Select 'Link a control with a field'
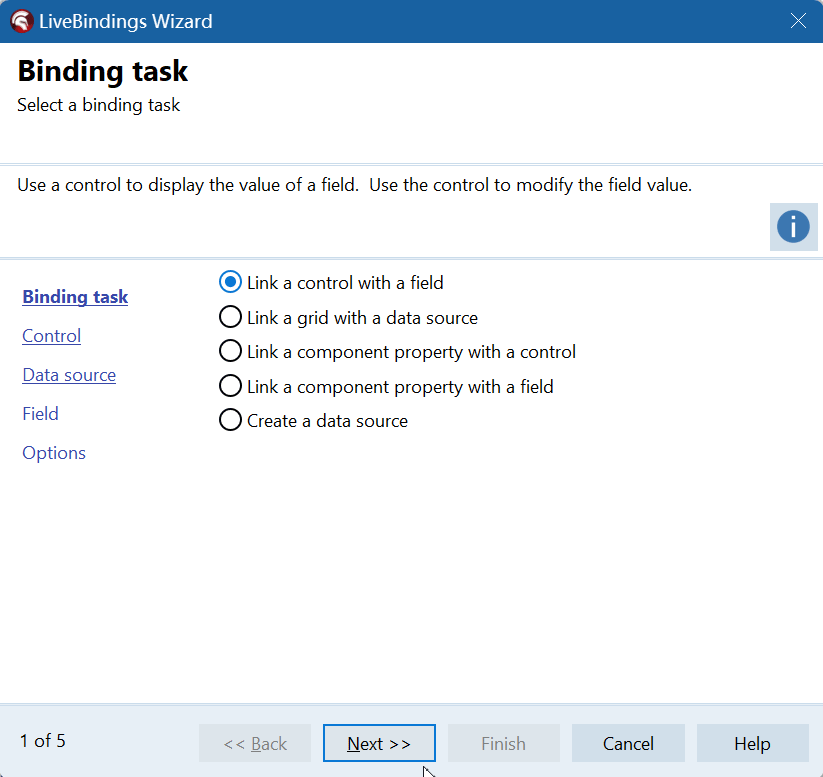The height and width of the screenshot is (777, 823). pyautogui.click(x=231, y=283)
